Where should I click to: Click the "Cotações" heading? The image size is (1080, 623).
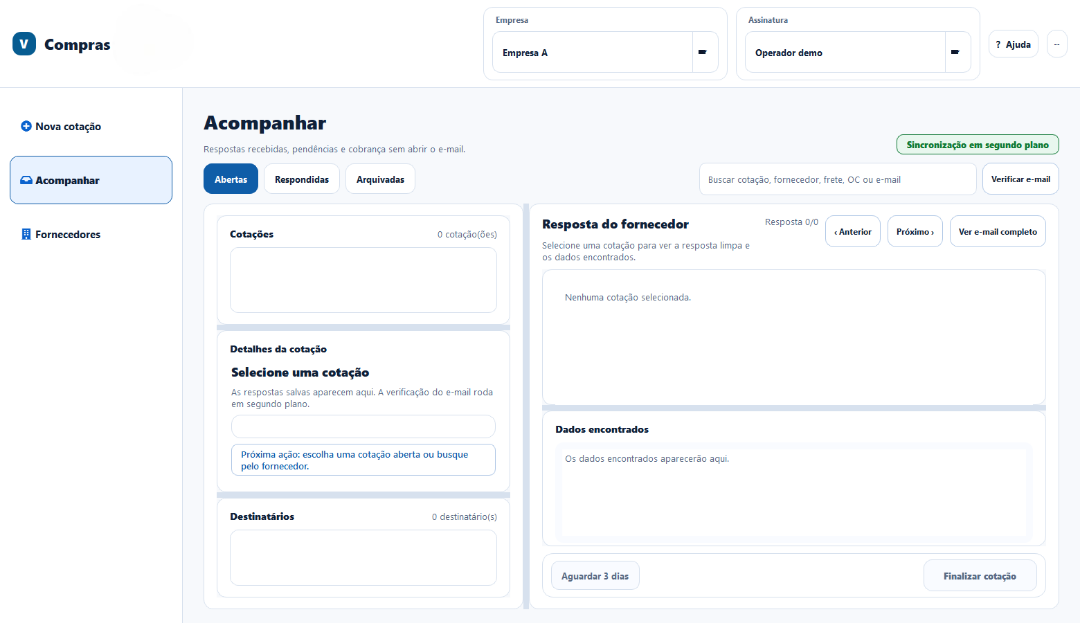point(251,234)
